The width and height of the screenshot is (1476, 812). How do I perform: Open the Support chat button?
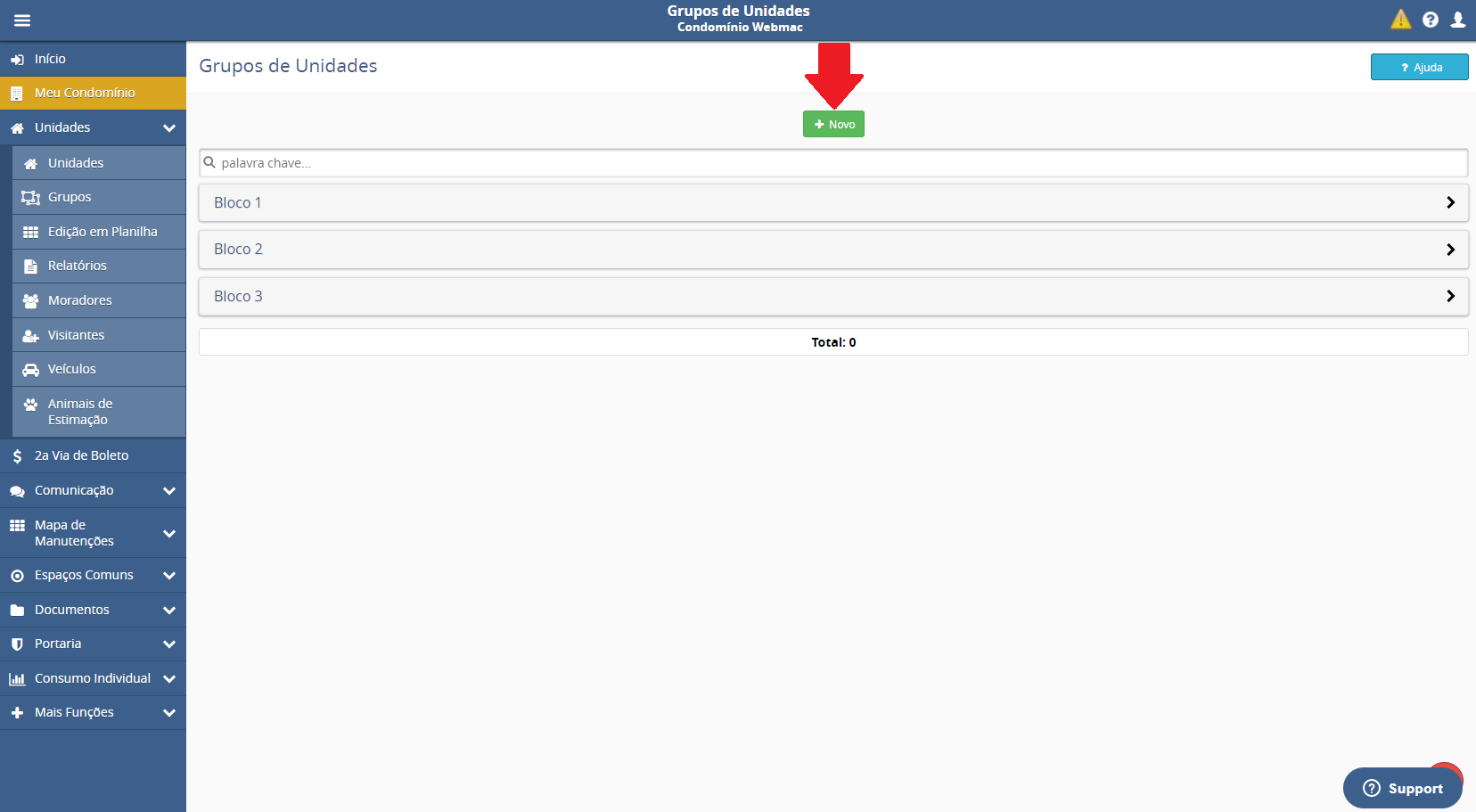[x=1402, y=788]
